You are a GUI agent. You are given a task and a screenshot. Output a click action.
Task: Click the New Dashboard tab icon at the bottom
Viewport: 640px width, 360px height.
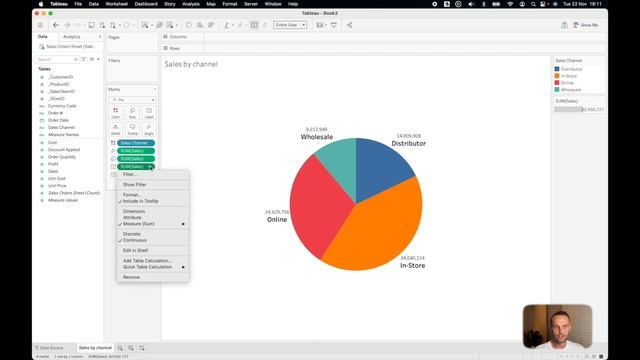click(x=131, y=348)
